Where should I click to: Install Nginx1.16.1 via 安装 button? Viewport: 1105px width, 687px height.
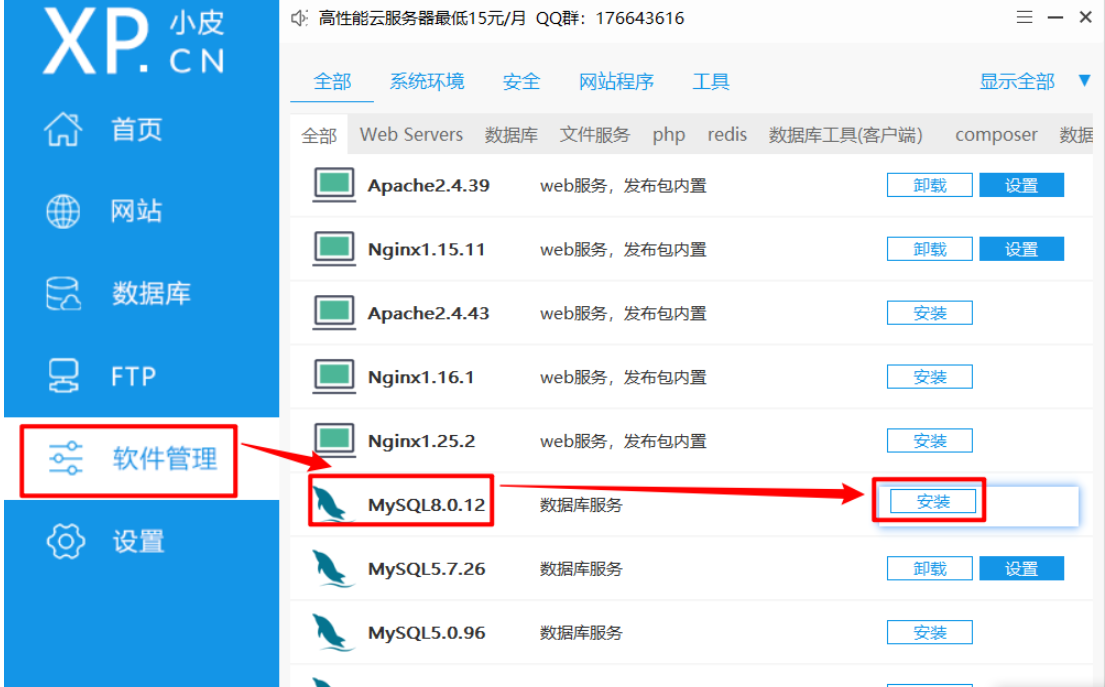click(930, 377)
